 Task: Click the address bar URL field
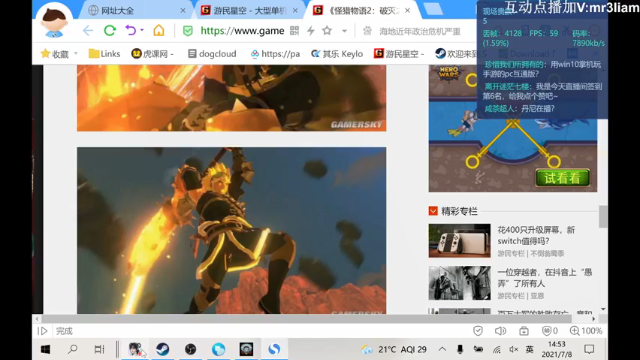(x=242, y=31)
